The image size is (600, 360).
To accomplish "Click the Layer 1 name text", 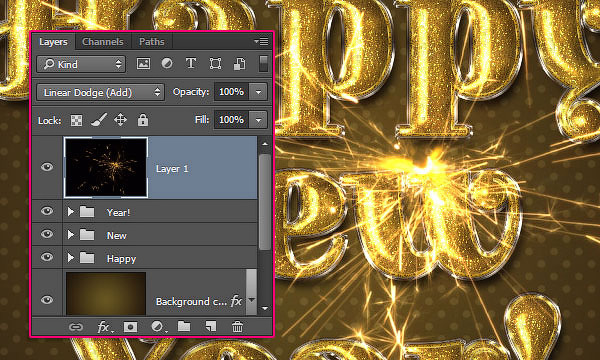I will 172,169.
